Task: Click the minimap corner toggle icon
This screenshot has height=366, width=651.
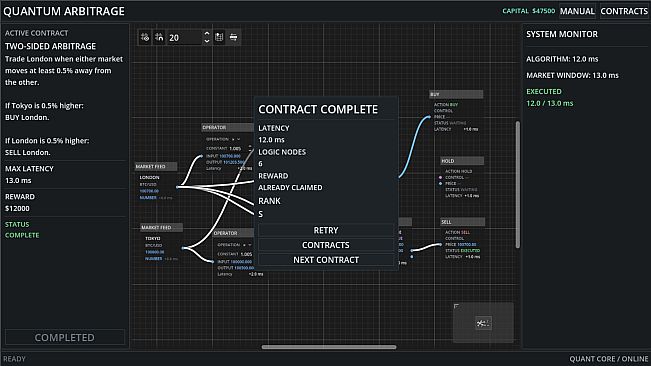Action: (x=456, y=306)
